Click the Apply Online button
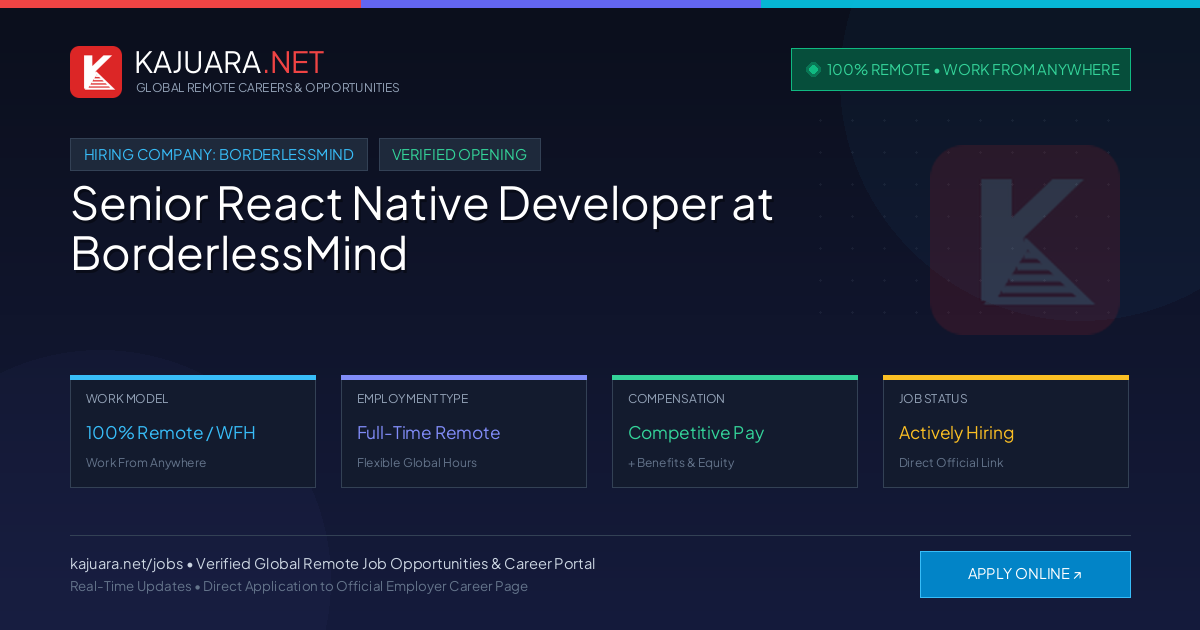Viewport: 1200px width, 630px height. click(x=1025, y=574)
